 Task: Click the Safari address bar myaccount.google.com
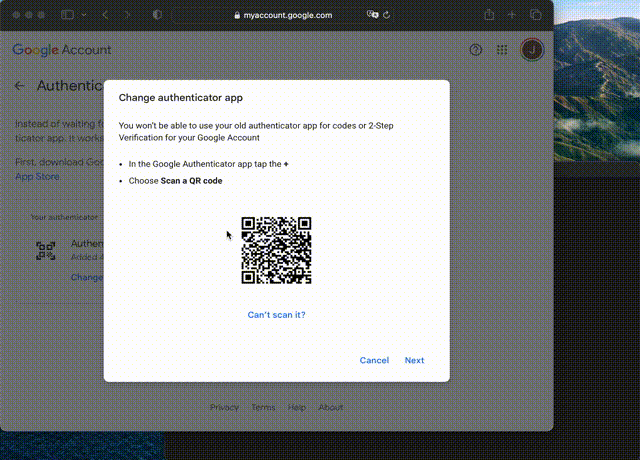point(284,16)
